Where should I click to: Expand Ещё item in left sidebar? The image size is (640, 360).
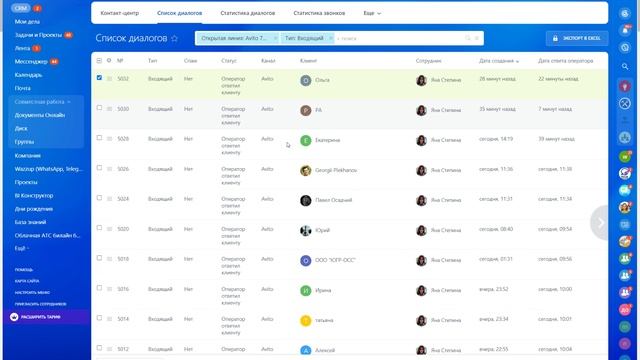[x=22, y=248]
